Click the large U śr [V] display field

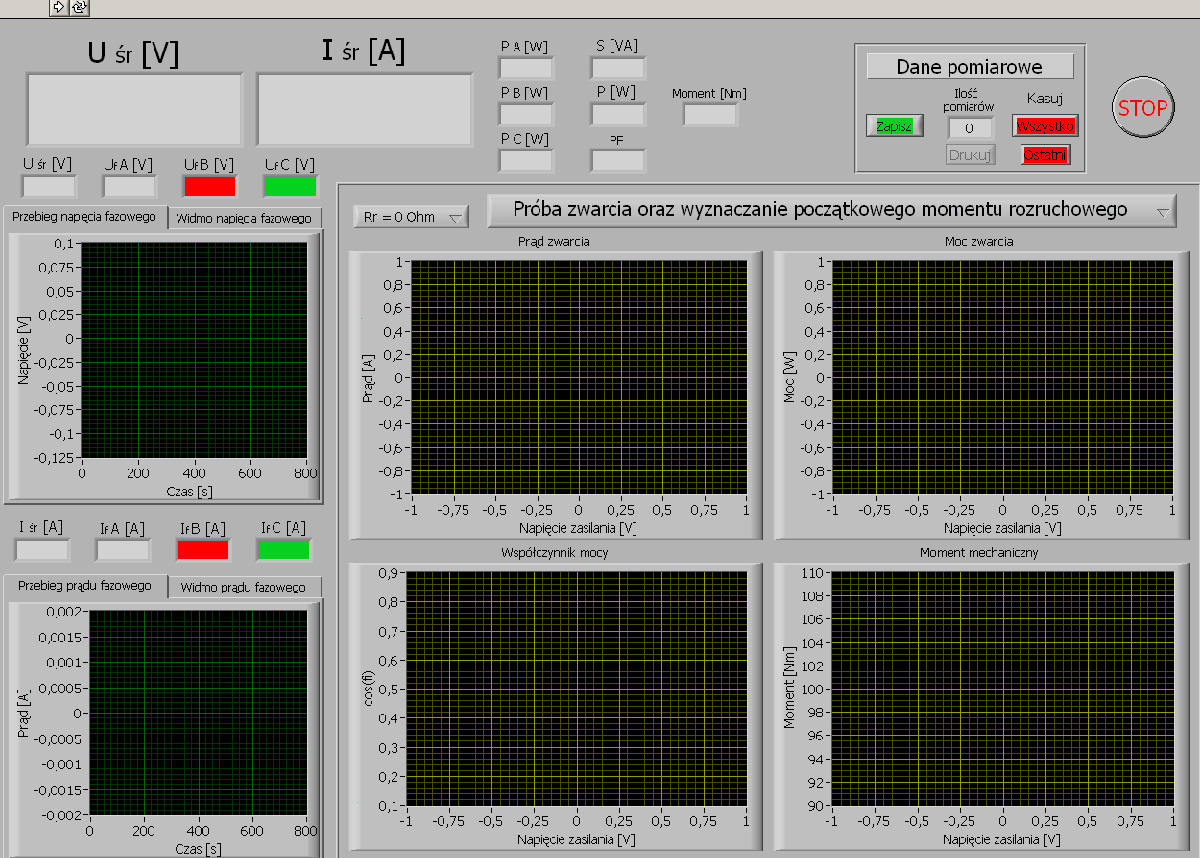(x=134, y=109)
